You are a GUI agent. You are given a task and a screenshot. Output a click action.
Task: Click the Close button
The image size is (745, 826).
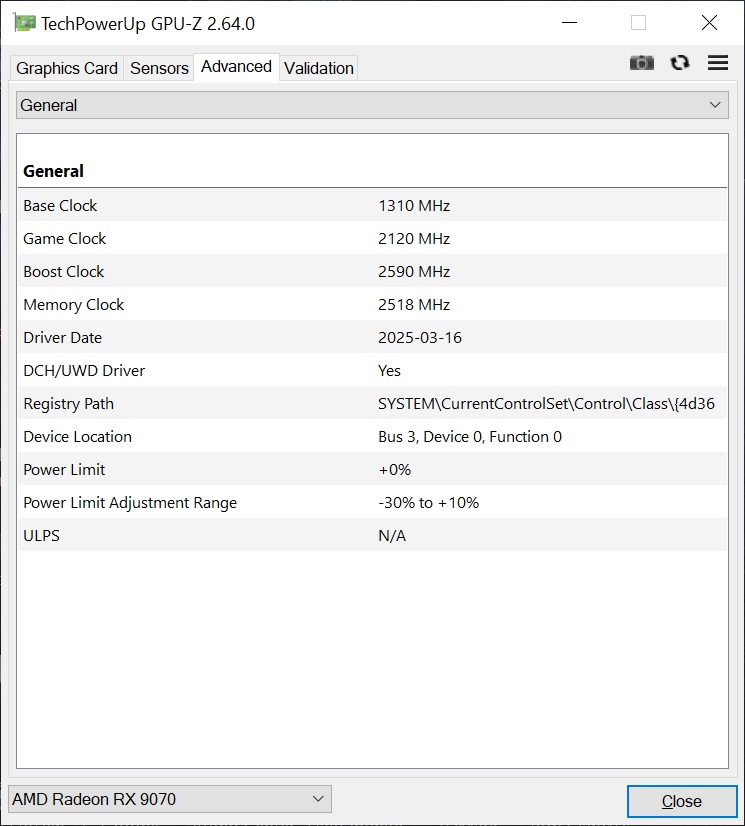[x=682, y=801]
